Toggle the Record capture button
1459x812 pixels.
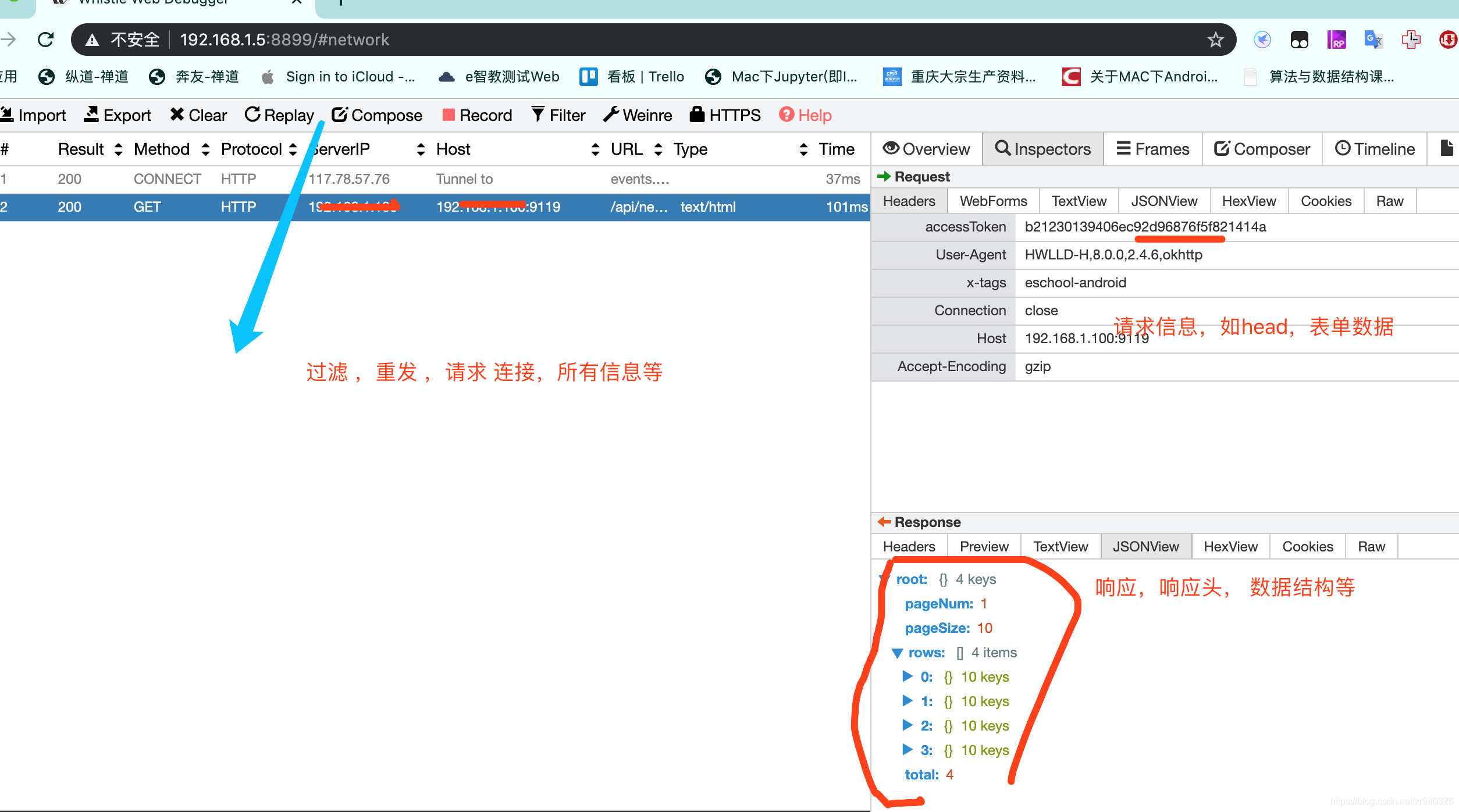[x=477, y=115]
